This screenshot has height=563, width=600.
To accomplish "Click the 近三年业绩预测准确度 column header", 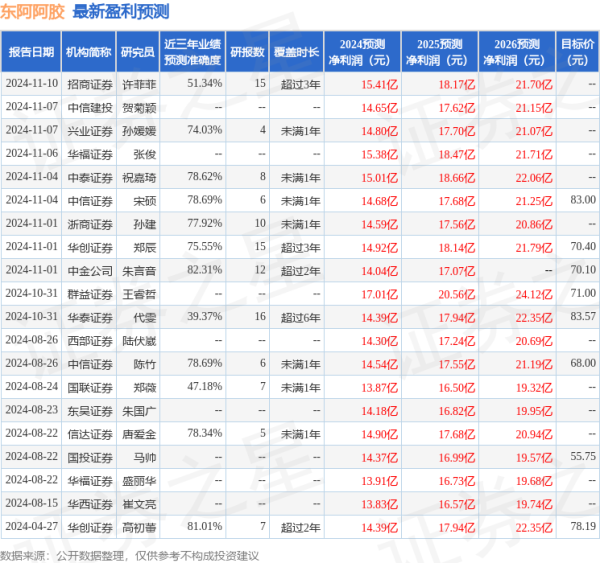I will [x=192, y=52].
